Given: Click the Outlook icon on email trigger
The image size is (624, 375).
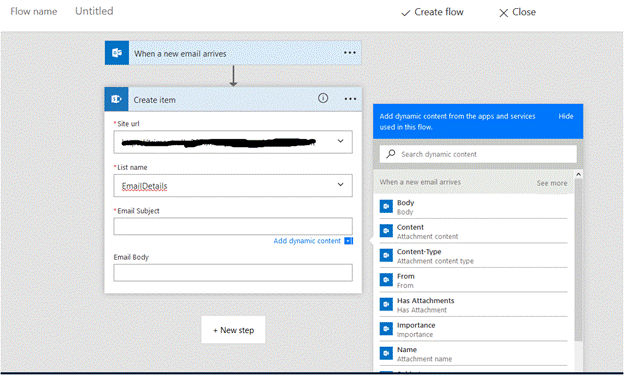Looking at the screenshot, I should pos(117,53).
